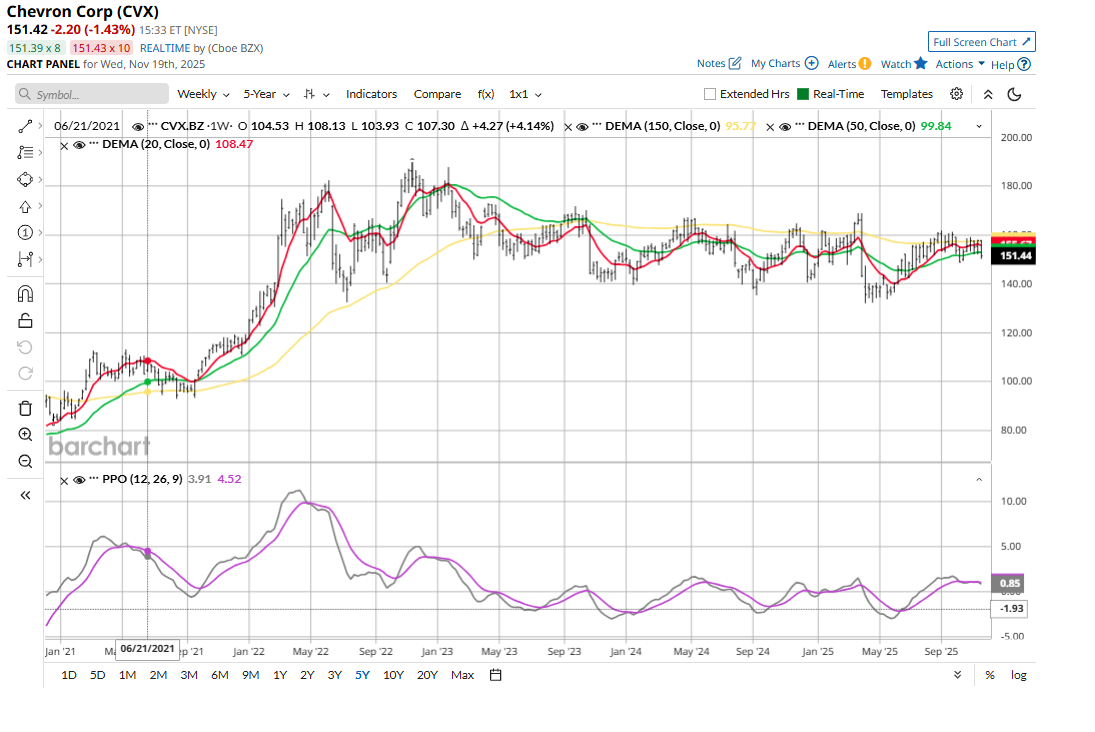Zoom in using the magnifier plus icon

pyautogui.click(x=25, y=435)
